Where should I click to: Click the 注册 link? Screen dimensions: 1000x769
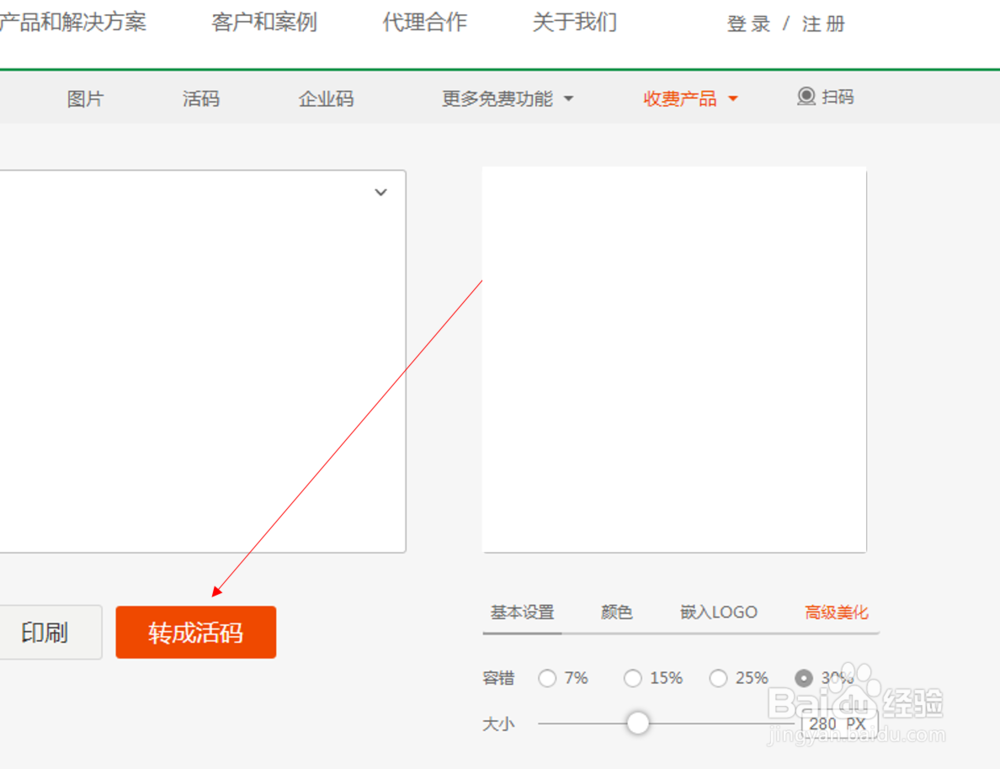(823, 23)
